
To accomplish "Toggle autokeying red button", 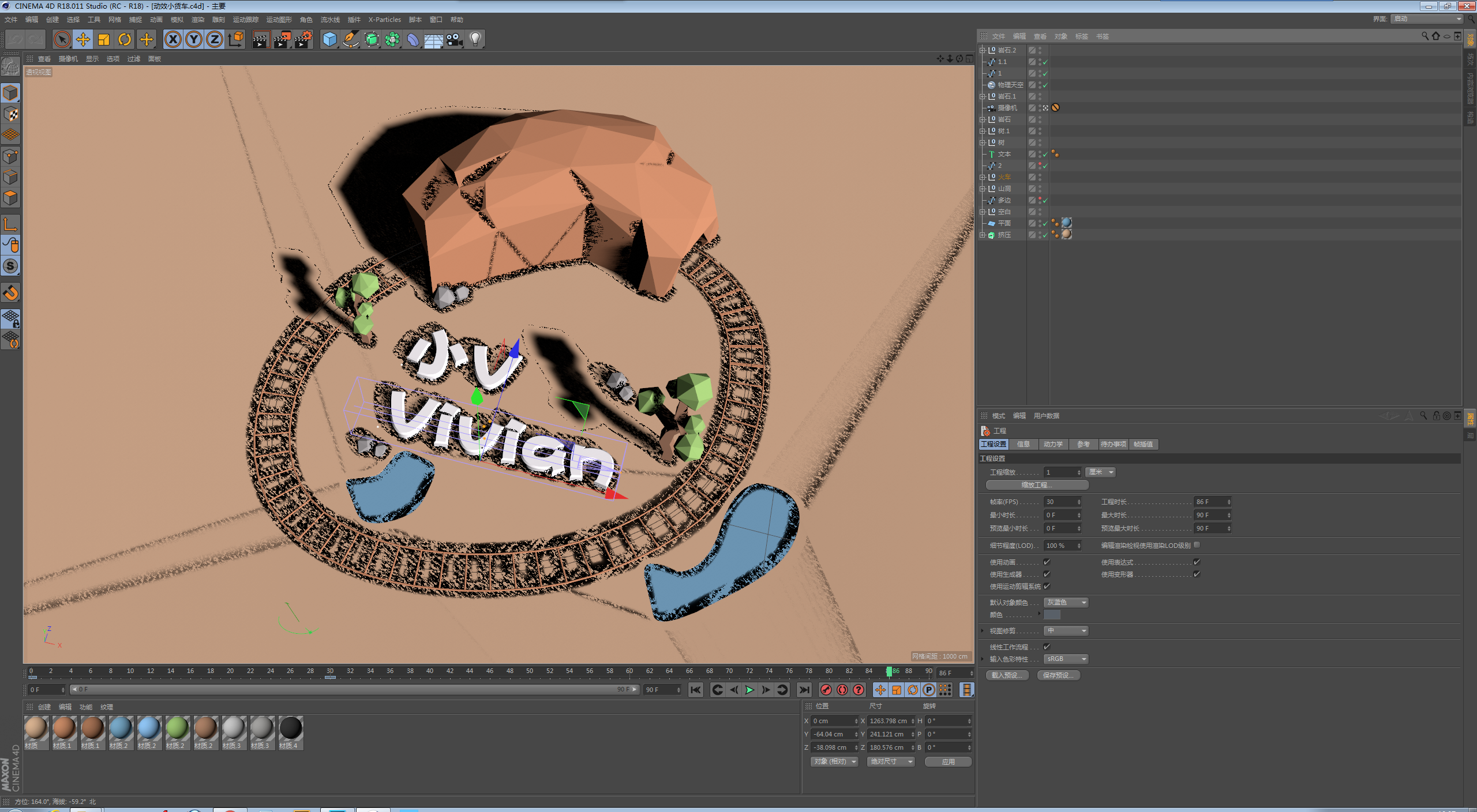I will pyautogui.click(x=842, y=690).
